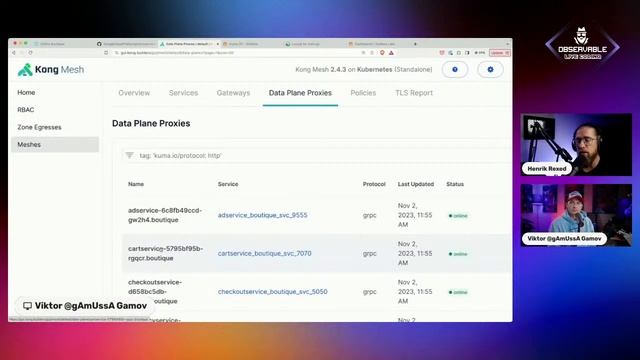640x360 pixels.
Task: Open checkoutservice_boutique_svc_5050 service link
Action: (273, 292)
